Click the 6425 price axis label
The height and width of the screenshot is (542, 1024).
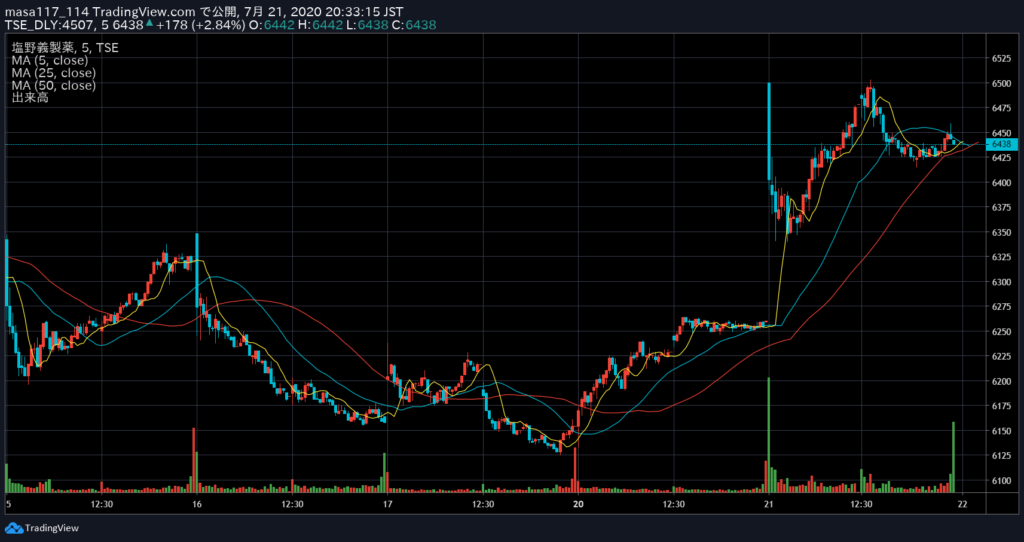[x=1001, y=157]
